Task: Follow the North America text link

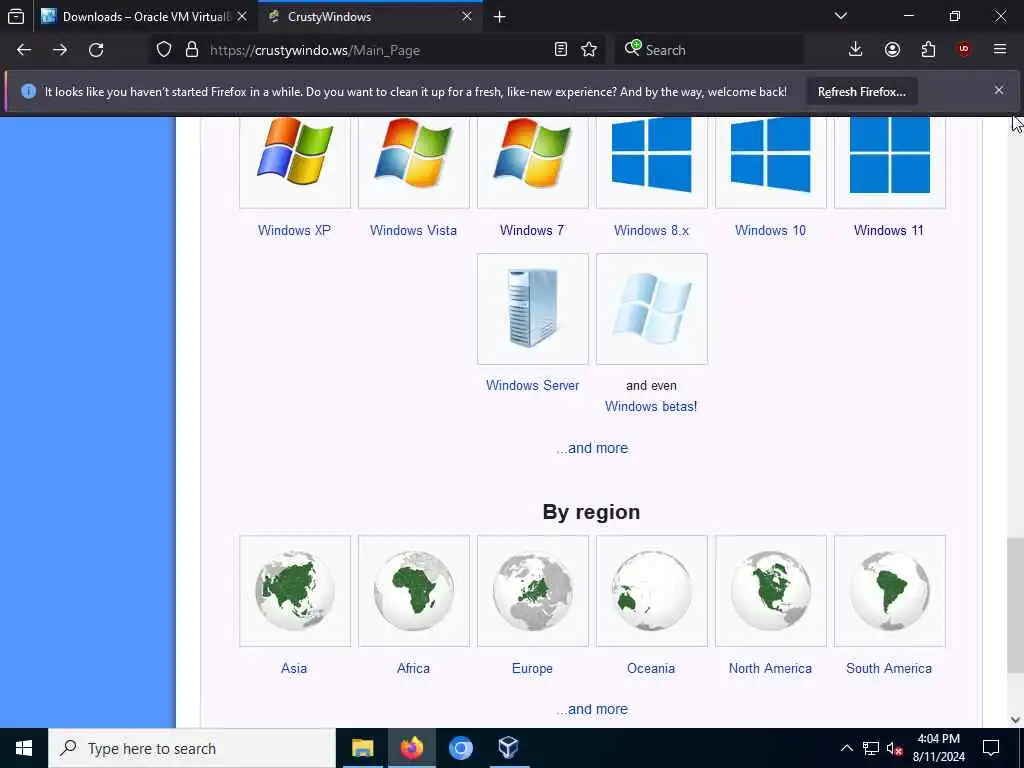Action: pos(771,668)
